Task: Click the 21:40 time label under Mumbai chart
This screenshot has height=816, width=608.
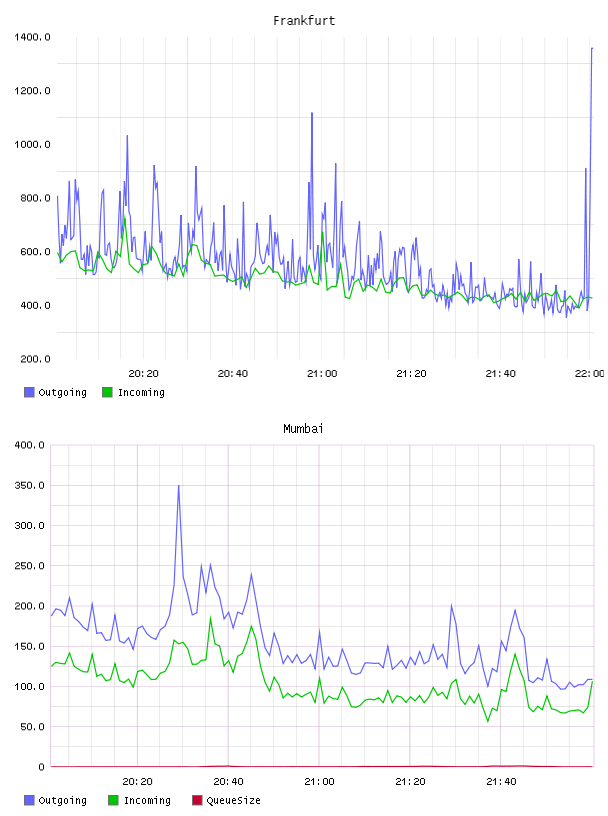Action: pyautogui.click(x=501, y=782)
